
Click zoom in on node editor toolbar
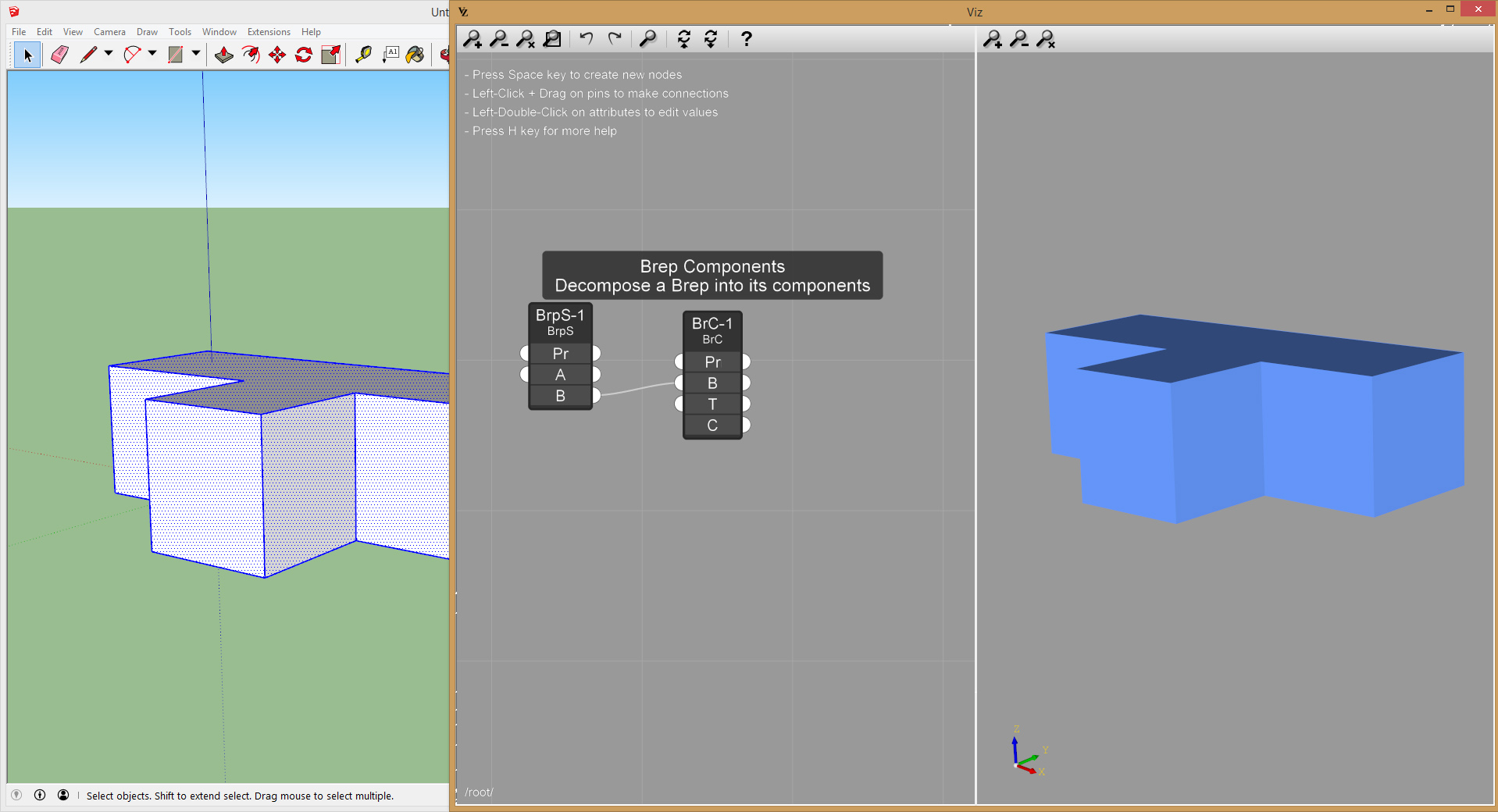pos(473,39)
